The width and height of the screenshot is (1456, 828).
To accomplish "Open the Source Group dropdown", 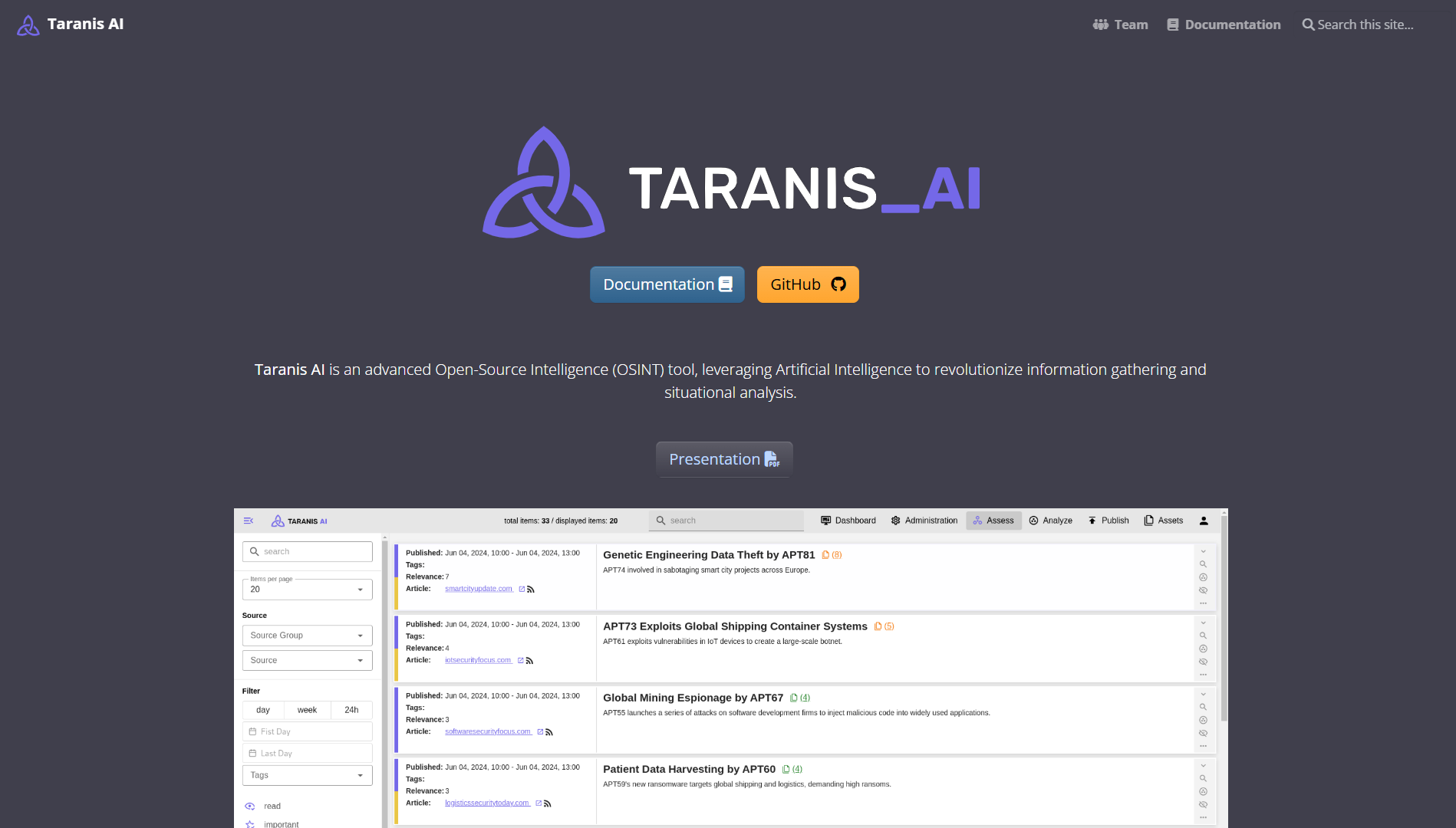I will (307, 636).
